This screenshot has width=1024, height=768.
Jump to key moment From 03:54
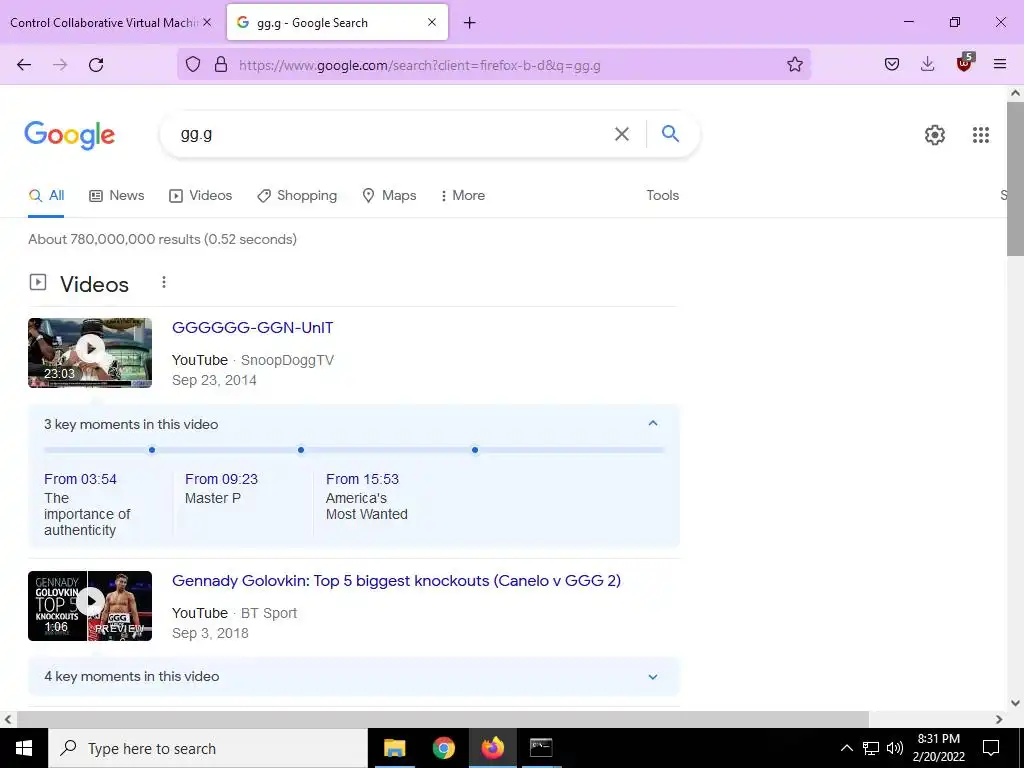[80, 479]
